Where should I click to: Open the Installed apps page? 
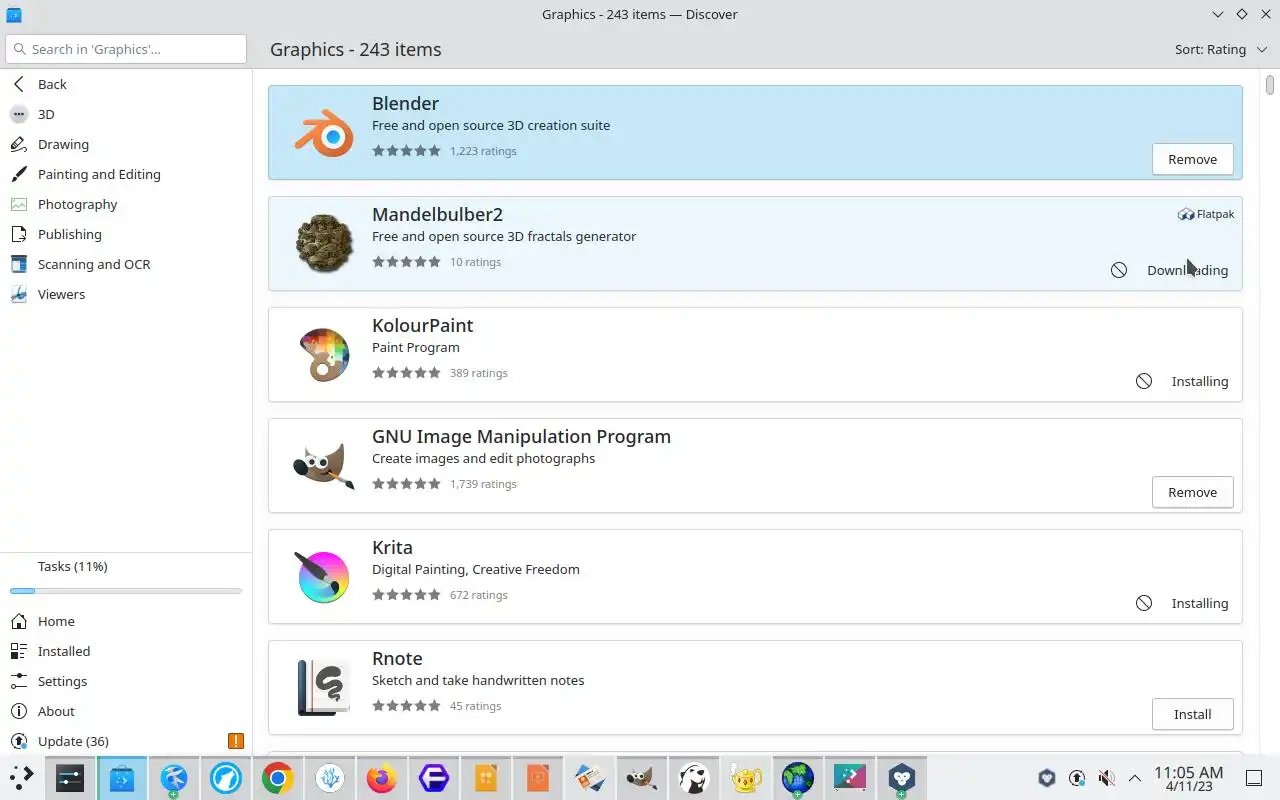click(x=126, y=651)
